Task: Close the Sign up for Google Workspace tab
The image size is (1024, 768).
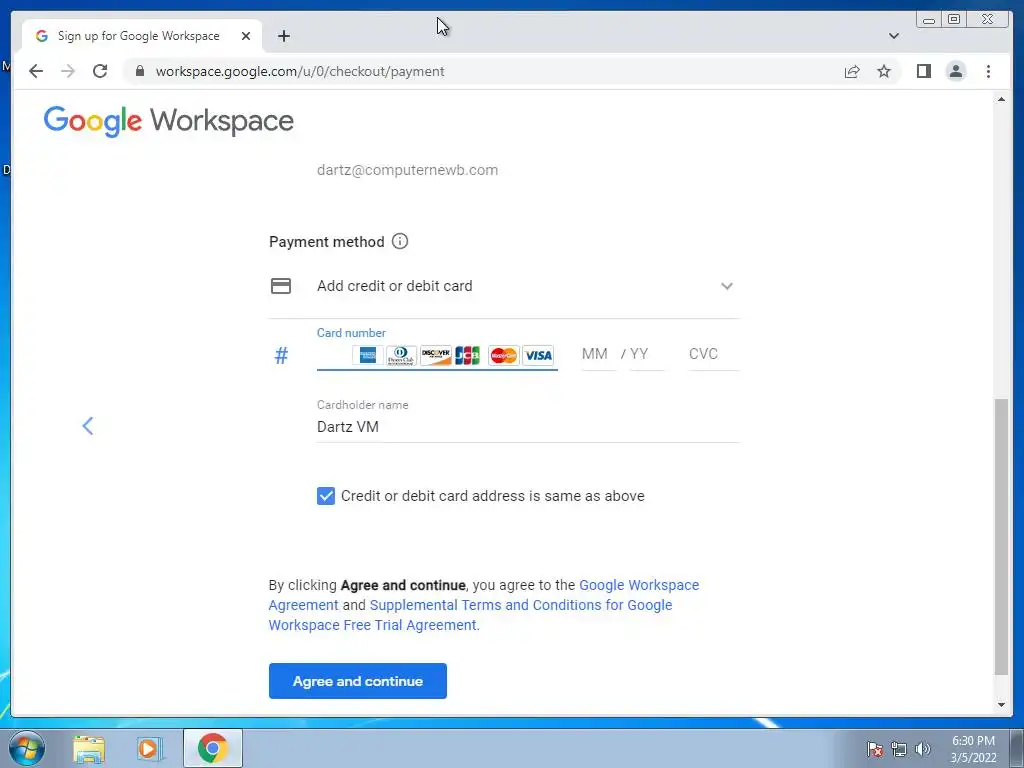Action: [246, 36]
